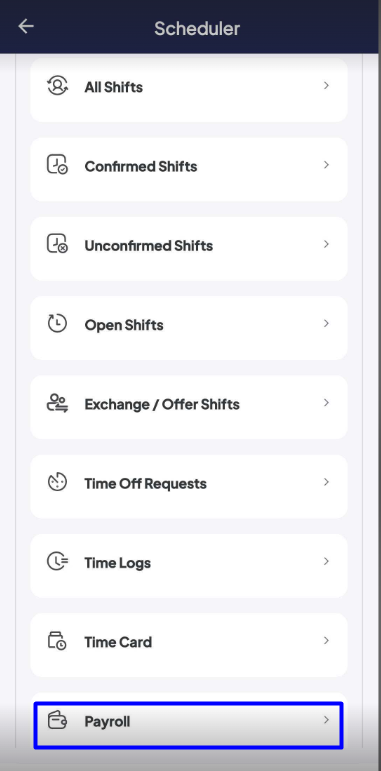Click the Unconfirmed Shifts icon
Image resolution: width=381 pixels, height=771 pixels.
tap(58, 245)
